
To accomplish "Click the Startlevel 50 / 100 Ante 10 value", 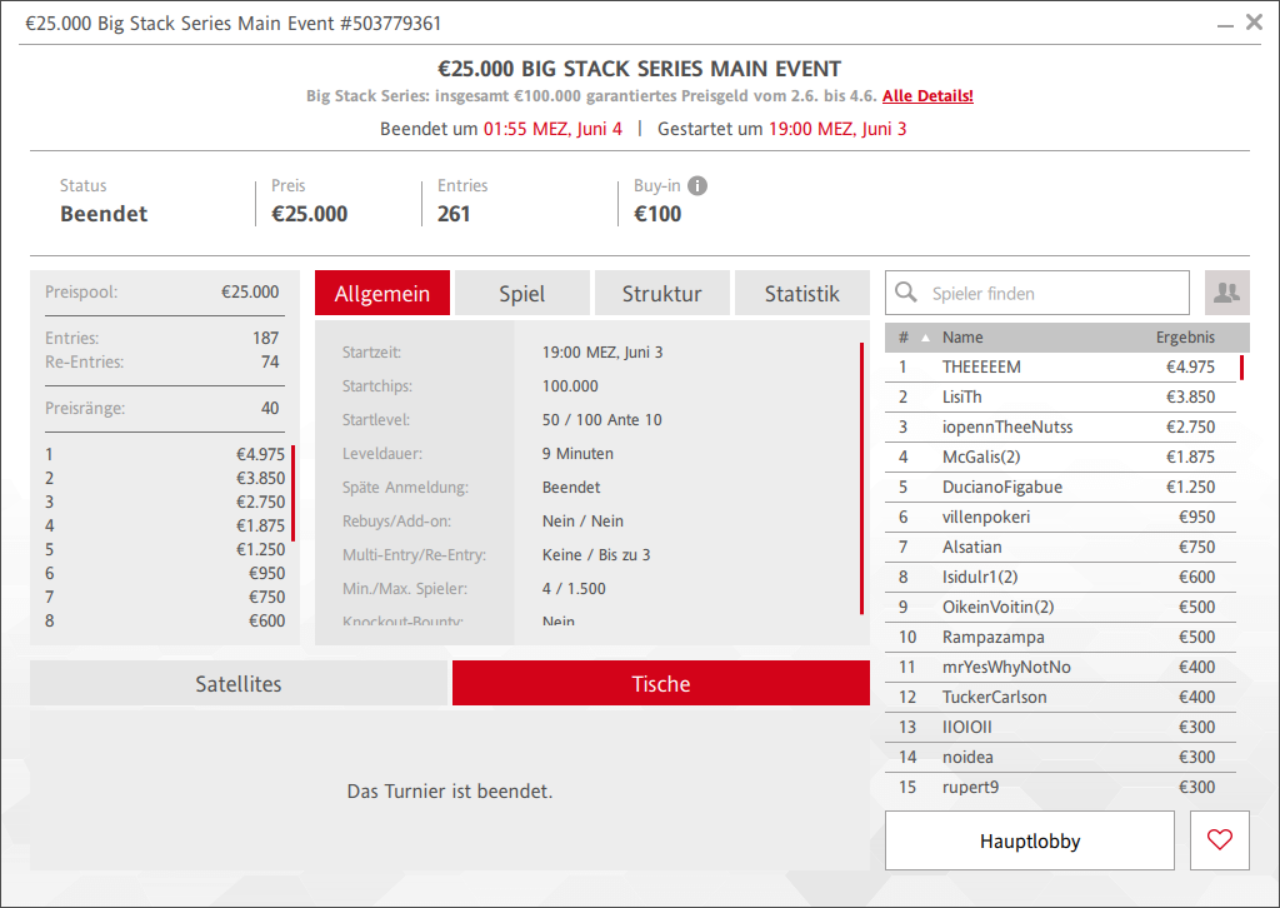I will (x=602, y=420).
